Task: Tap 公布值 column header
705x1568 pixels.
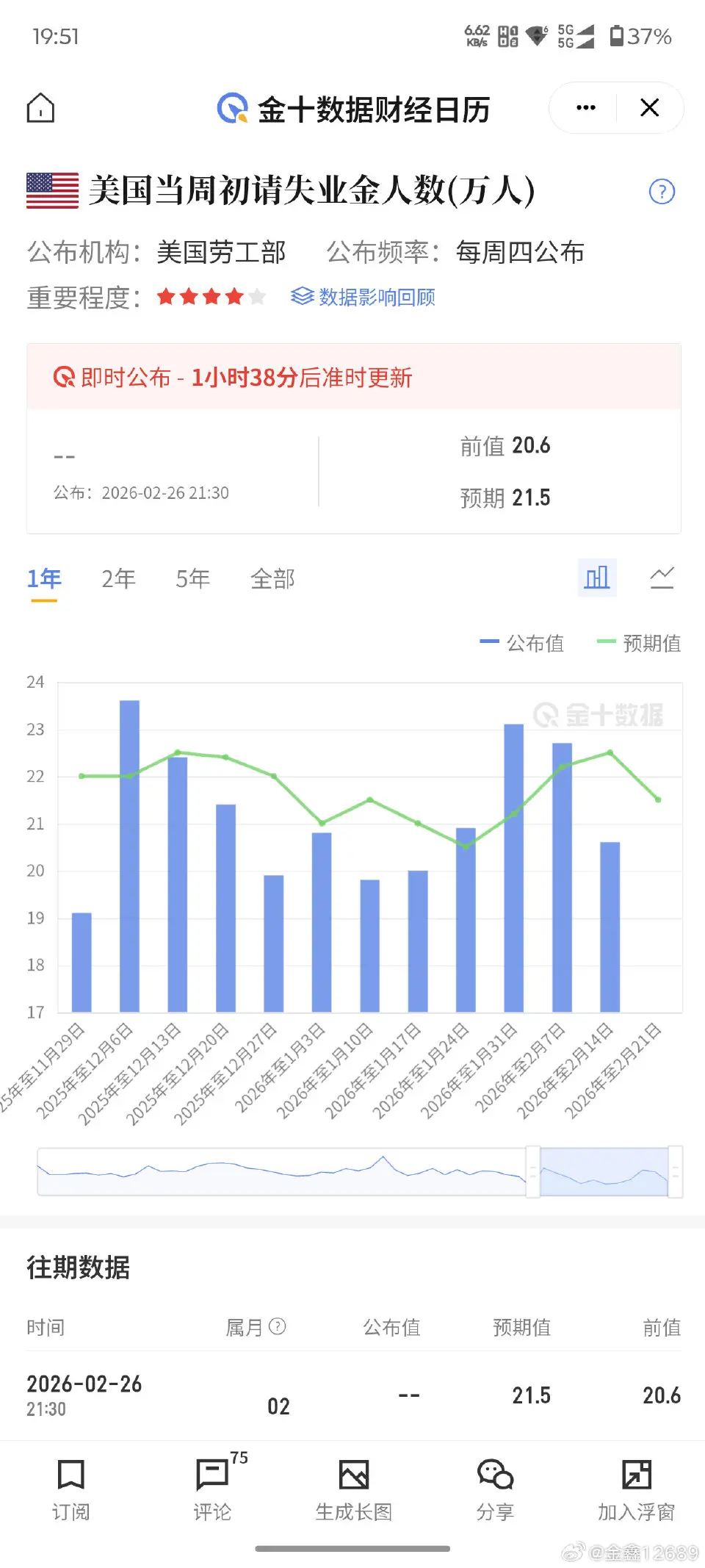Action: point(391,1327)
